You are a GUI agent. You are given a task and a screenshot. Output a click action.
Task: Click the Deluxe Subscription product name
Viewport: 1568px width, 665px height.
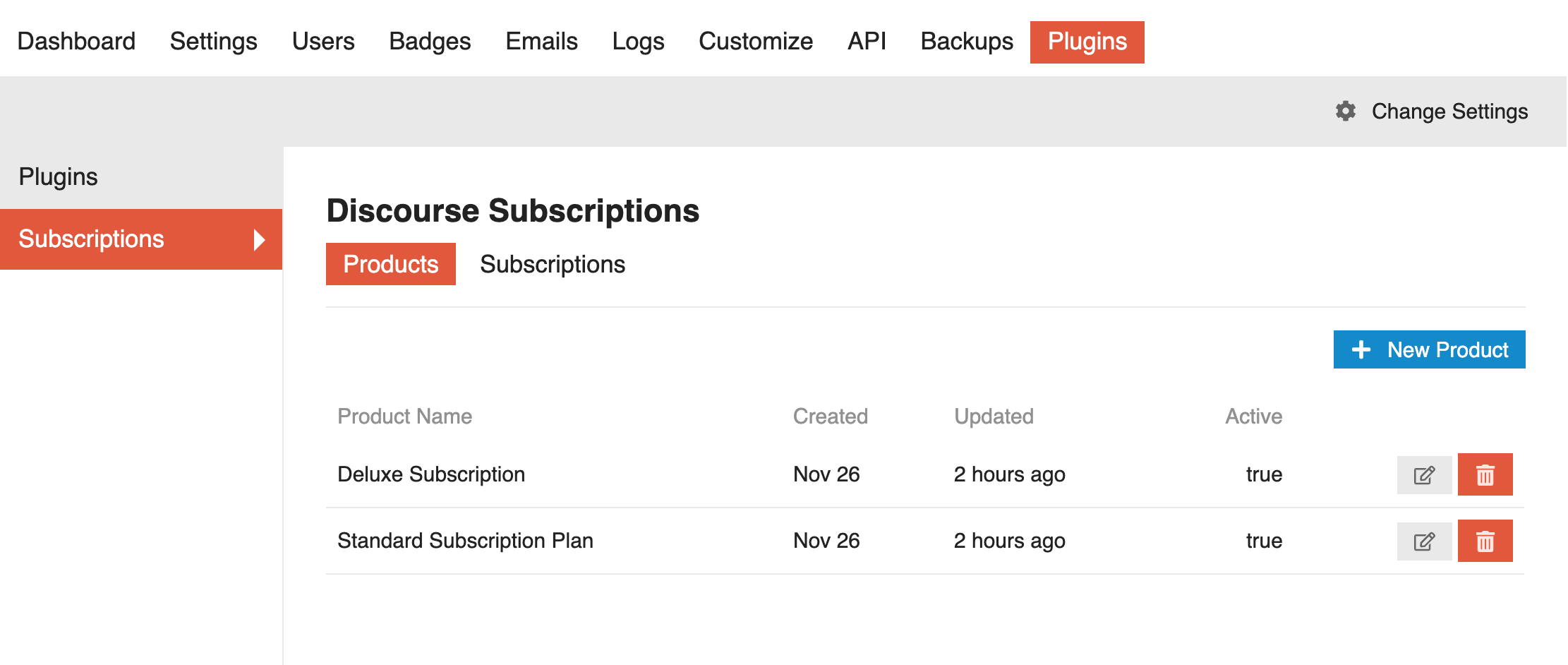[431, 474]
